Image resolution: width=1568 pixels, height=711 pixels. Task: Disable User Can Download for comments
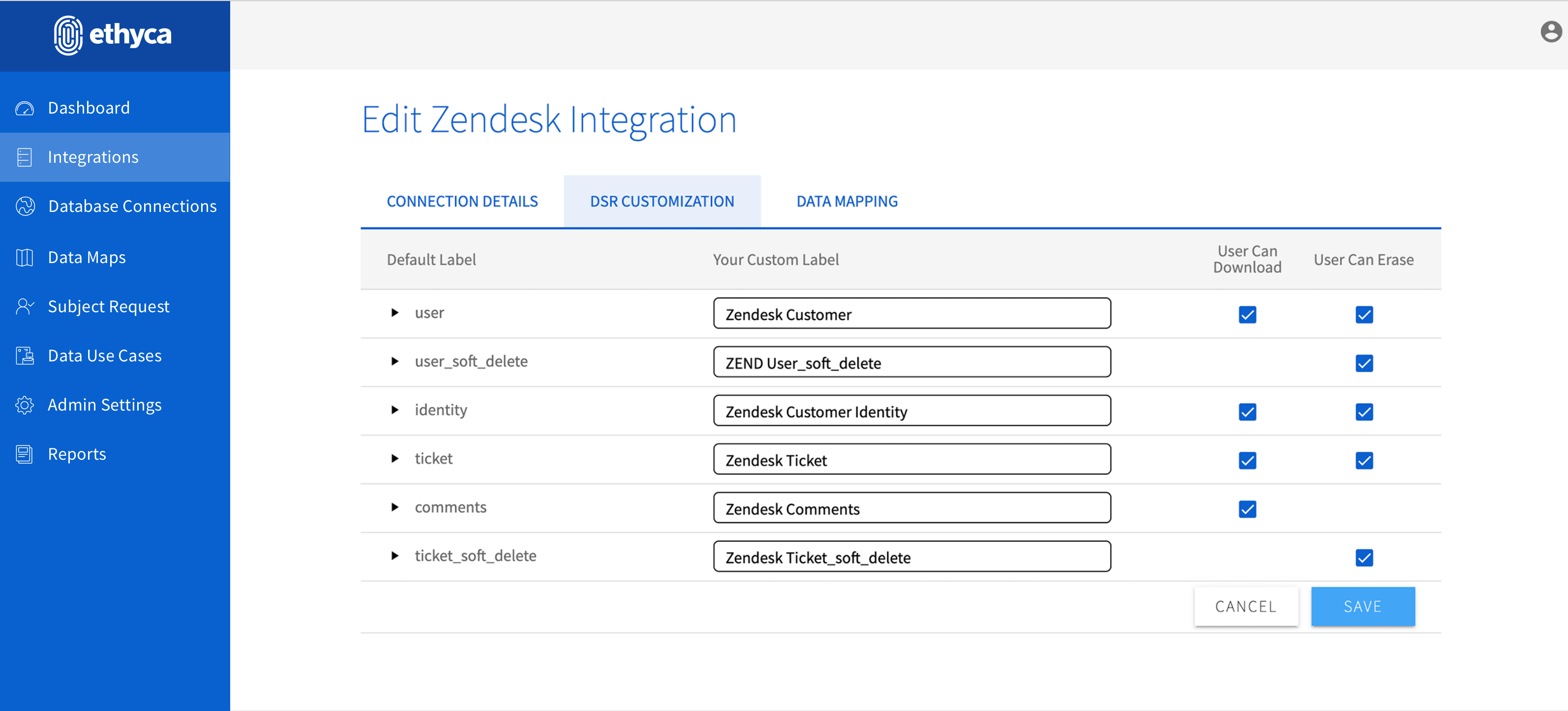coord(1247,509)
